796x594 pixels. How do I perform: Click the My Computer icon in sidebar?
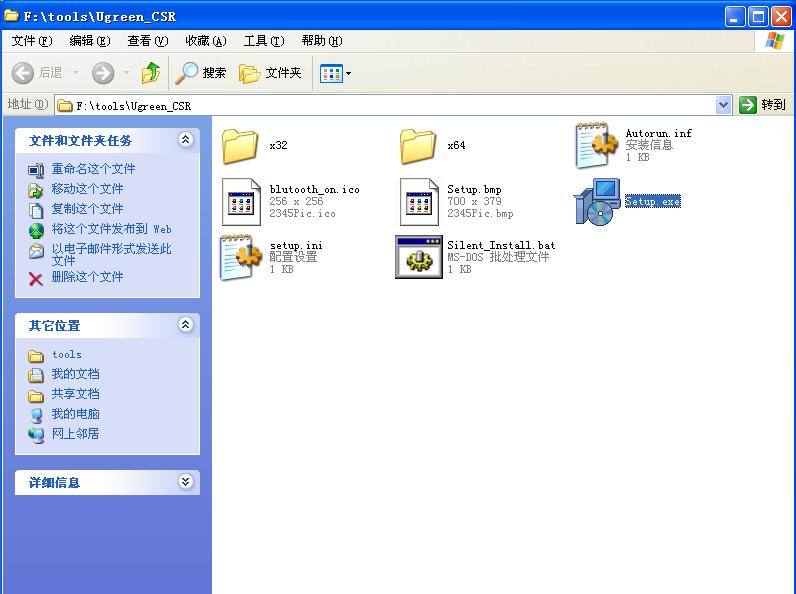coord(36,415)
